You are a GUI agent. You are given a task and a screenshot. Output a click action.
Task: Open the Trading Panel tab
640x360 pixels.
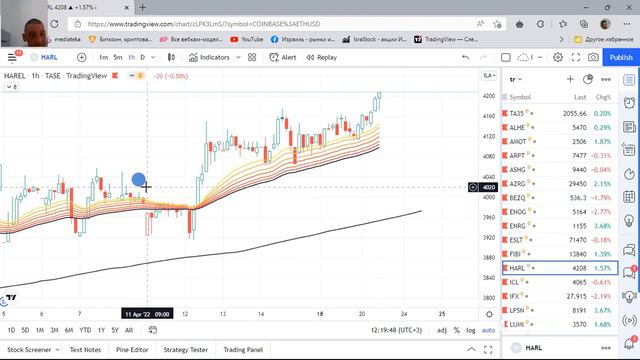243,350
